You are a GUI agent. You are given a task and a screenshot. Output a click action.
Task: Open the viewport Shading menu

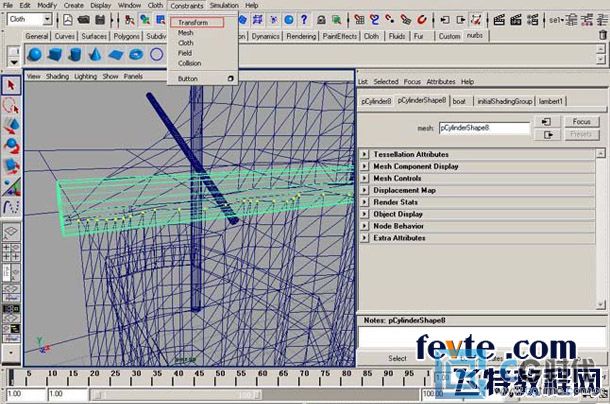(x=57, y=76)
